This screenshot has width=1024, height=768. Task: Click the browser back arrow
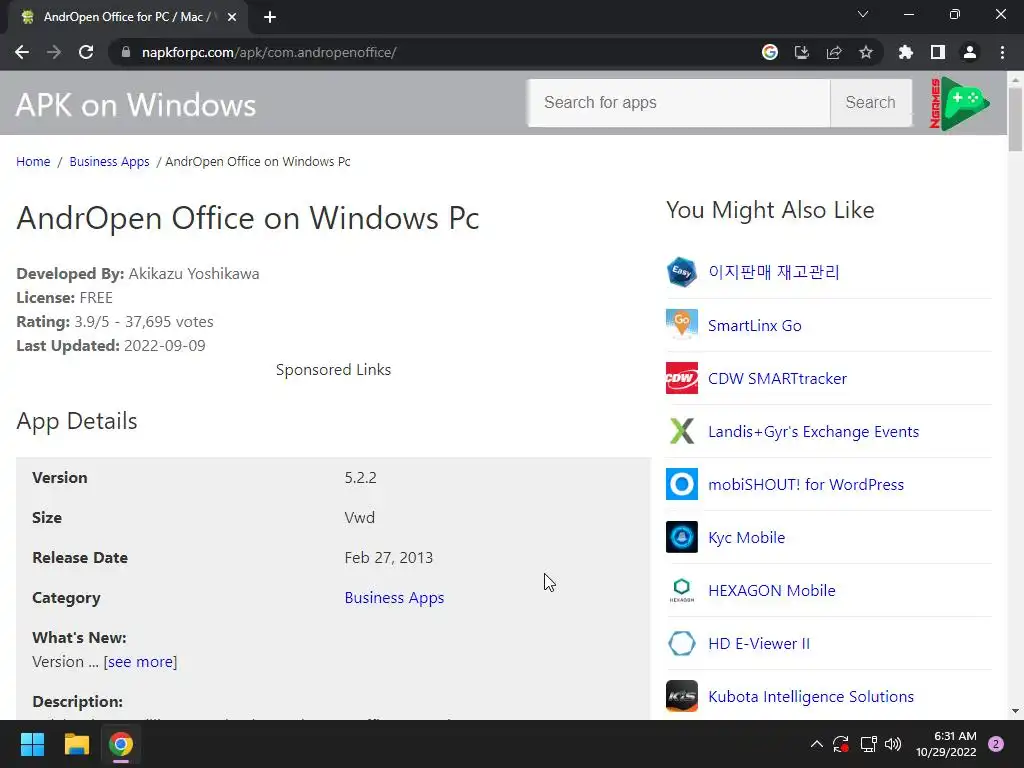(22, 52)
